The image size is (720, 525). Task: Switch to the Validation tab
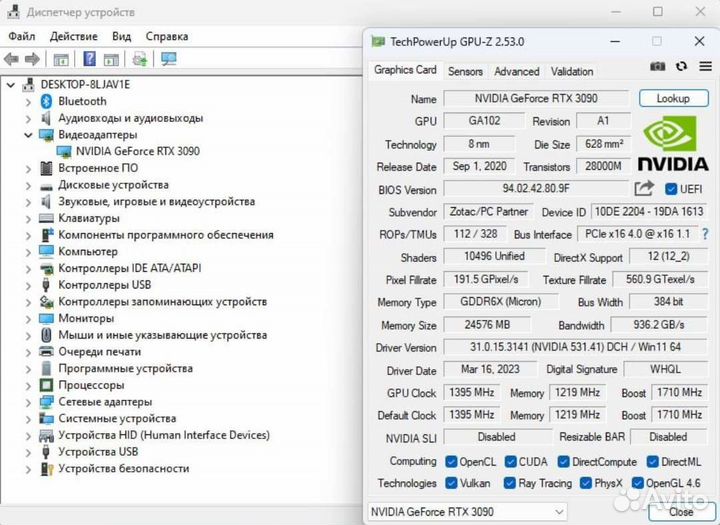pos(572,71)
